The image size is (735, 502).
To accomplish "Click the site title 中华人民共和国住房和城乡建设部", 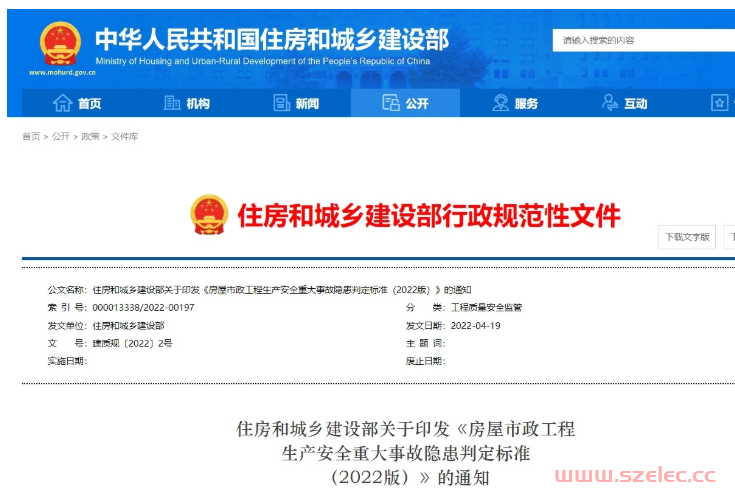I will click(x=272, y=39).
